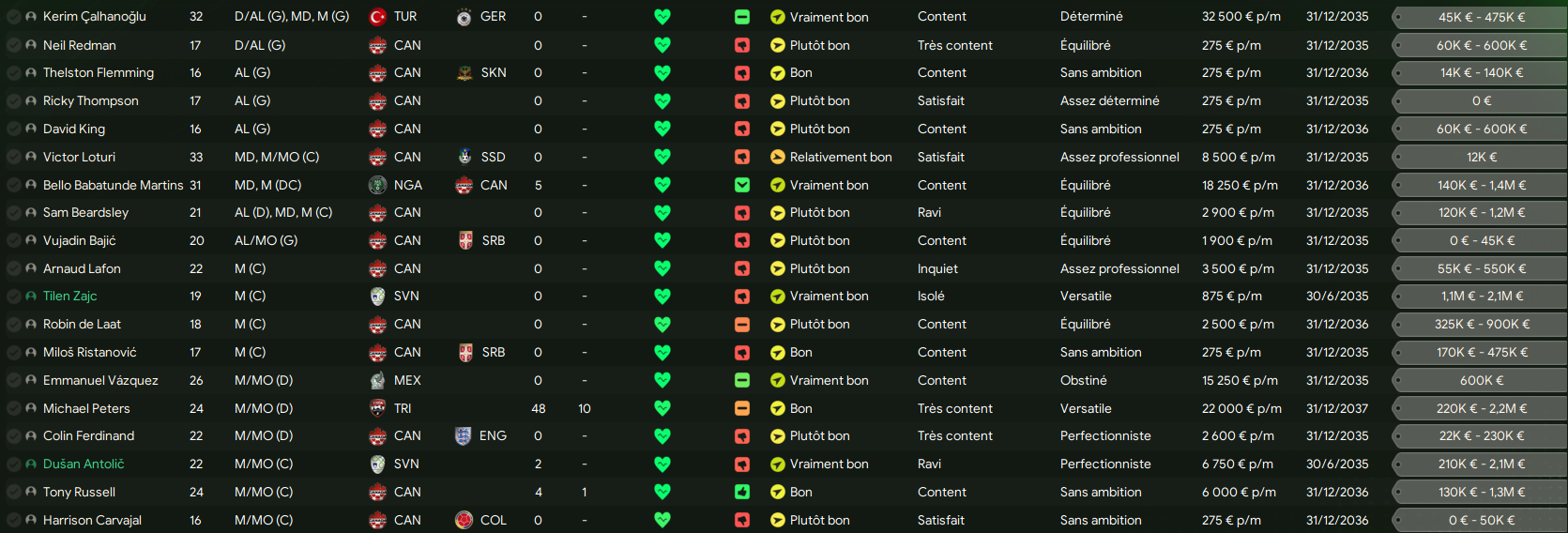Click the England badge in Colin Ferdinand's row

[464, 436]
